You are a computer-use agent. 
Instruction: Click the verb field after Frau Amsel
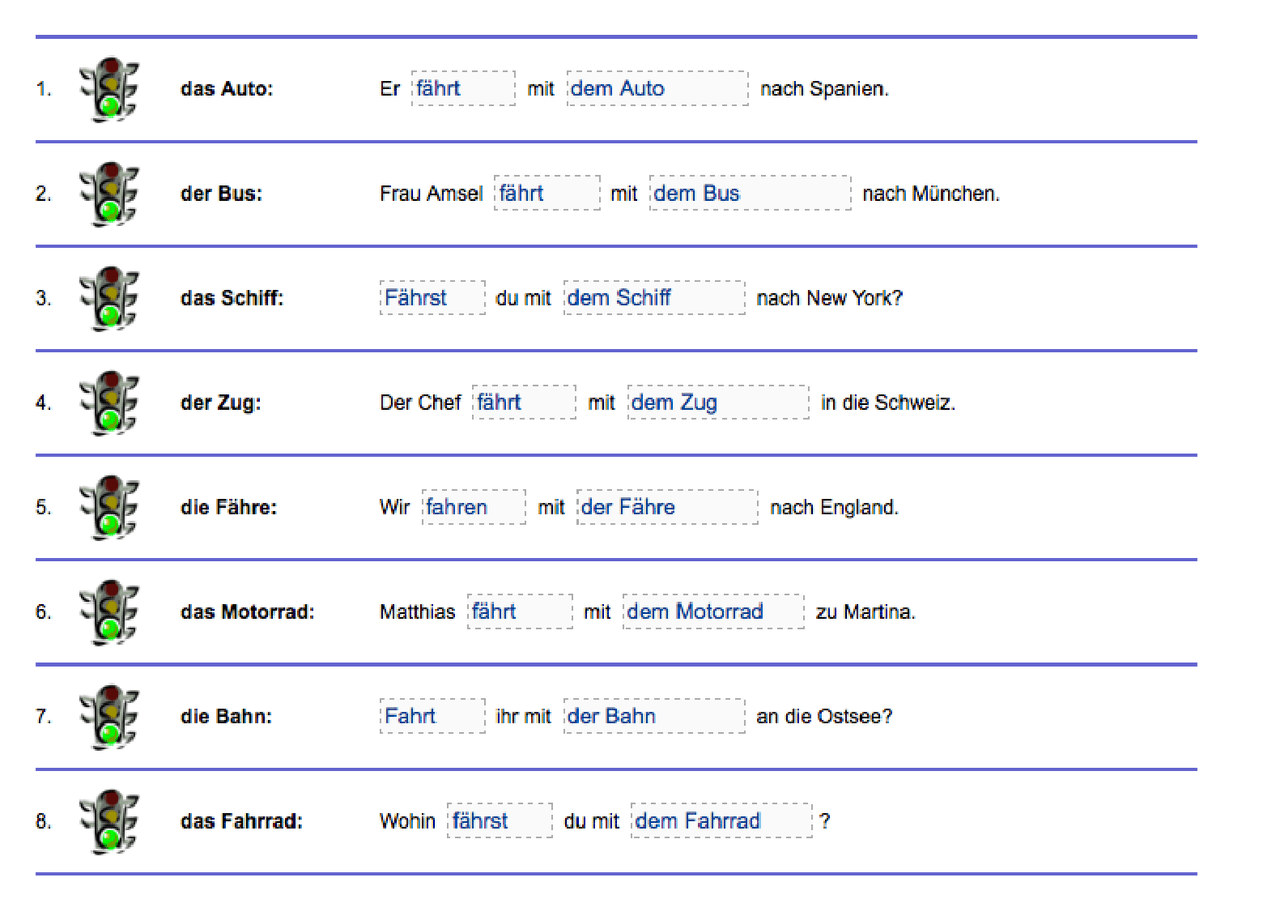pos(548,193)
